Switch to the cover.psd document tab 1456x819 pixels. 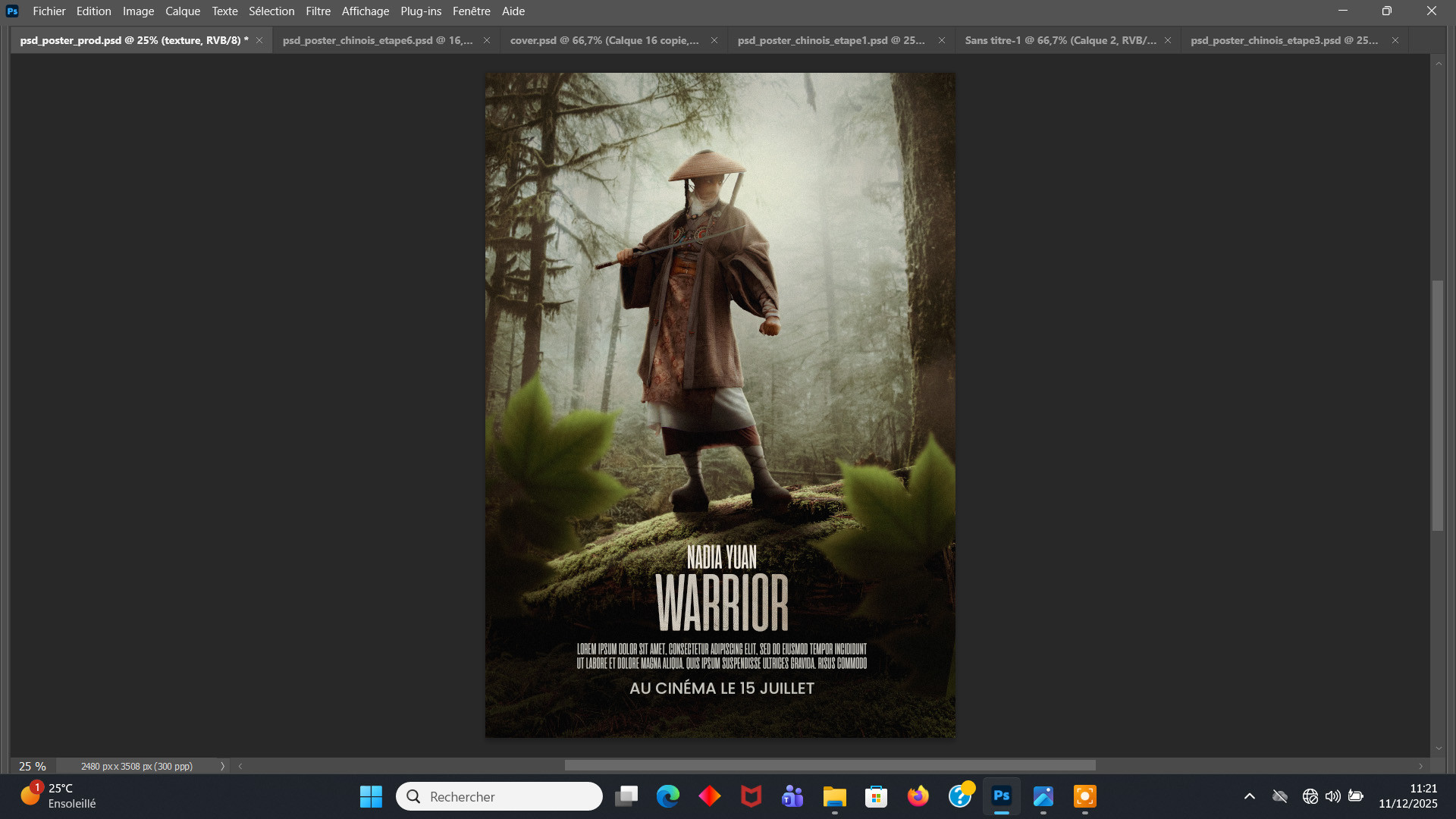tap(604, 40)
